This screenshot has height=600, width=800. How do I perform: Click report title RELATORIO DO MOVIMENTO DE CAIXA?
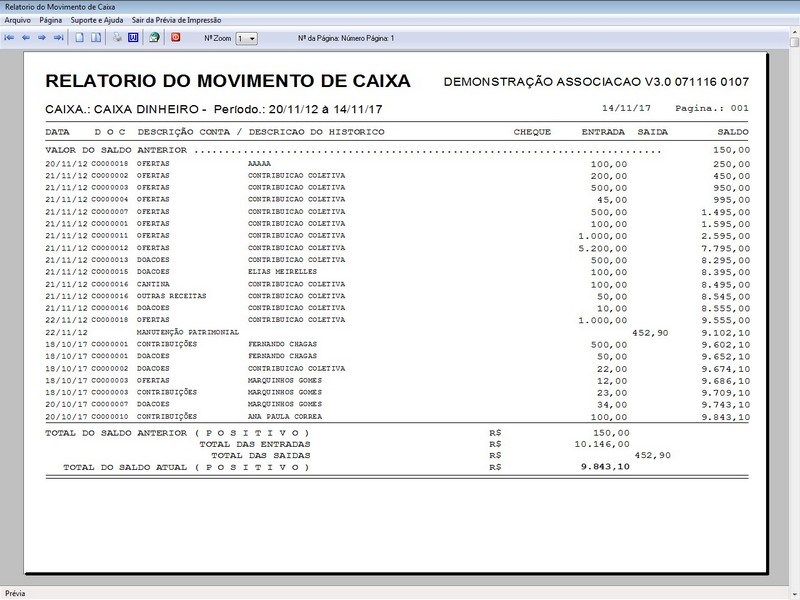coord(228,81)
